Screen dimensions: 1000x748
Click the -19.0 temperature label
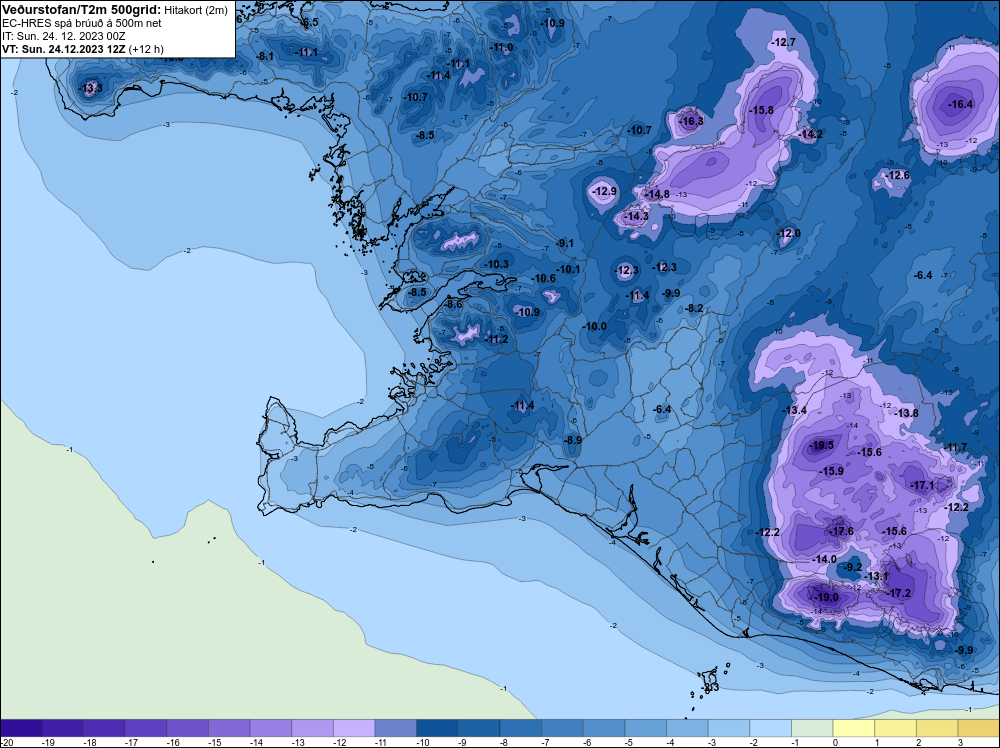(x=827, y=598)
